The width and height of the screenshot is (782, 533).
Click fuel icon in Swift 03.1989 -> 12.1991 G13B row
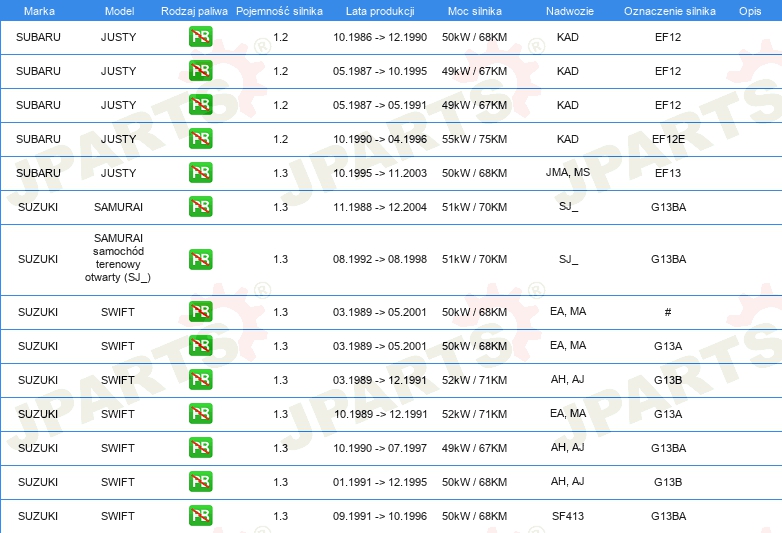pos(200,379)
